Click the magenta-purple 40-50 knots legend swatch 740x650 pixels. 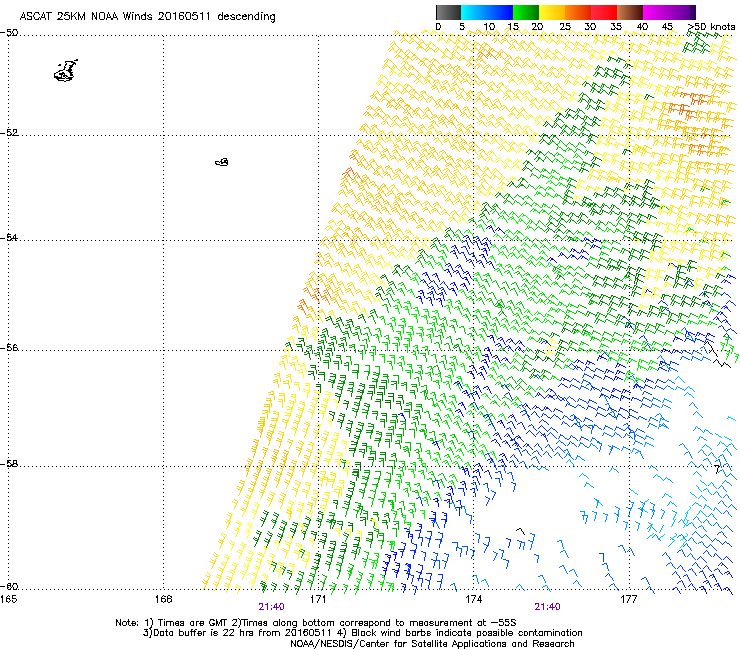tap(669, 12)
